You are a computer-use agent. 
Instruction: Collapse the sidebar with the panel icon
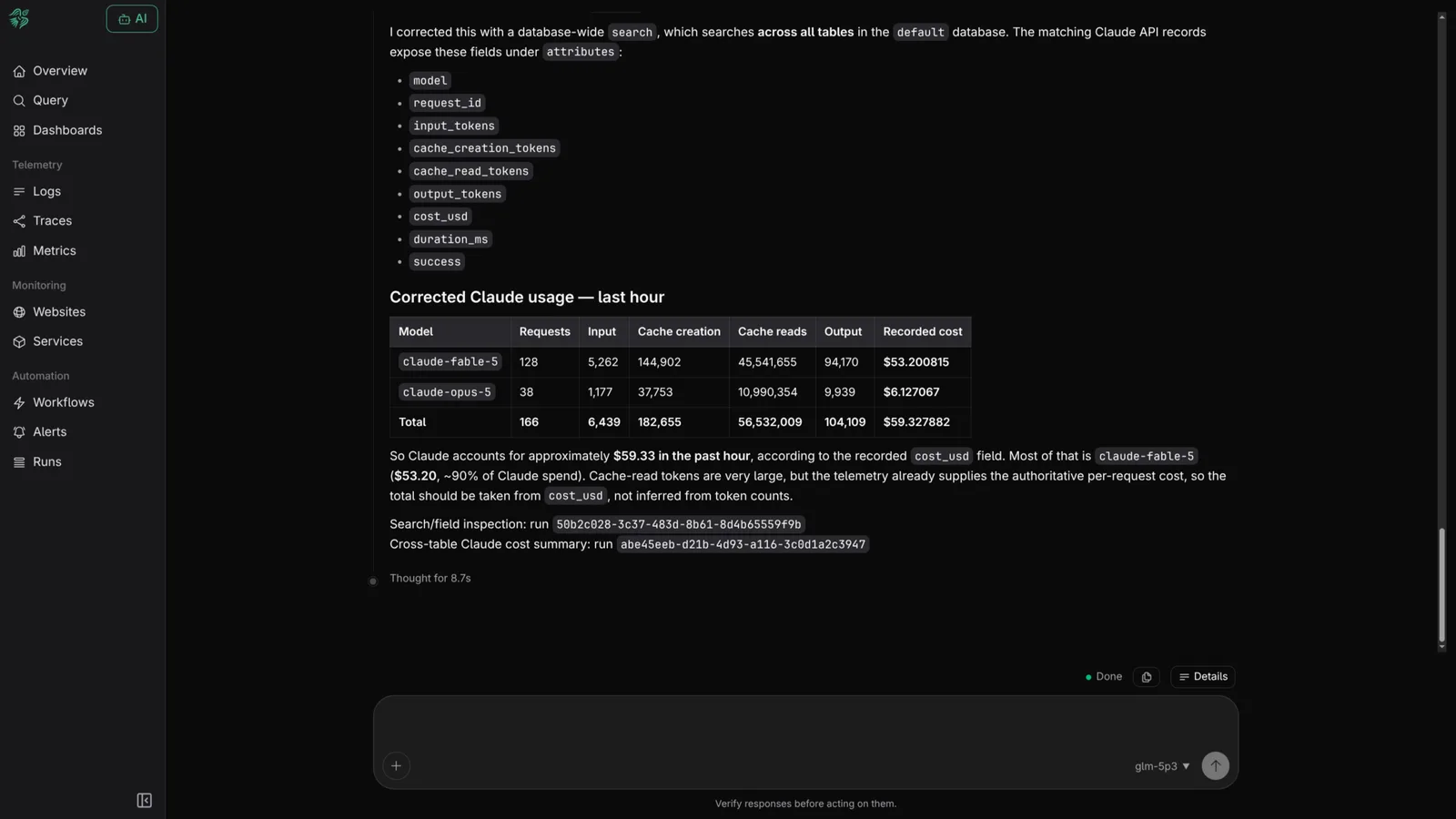pyautogui.click(x=144, y=801)
